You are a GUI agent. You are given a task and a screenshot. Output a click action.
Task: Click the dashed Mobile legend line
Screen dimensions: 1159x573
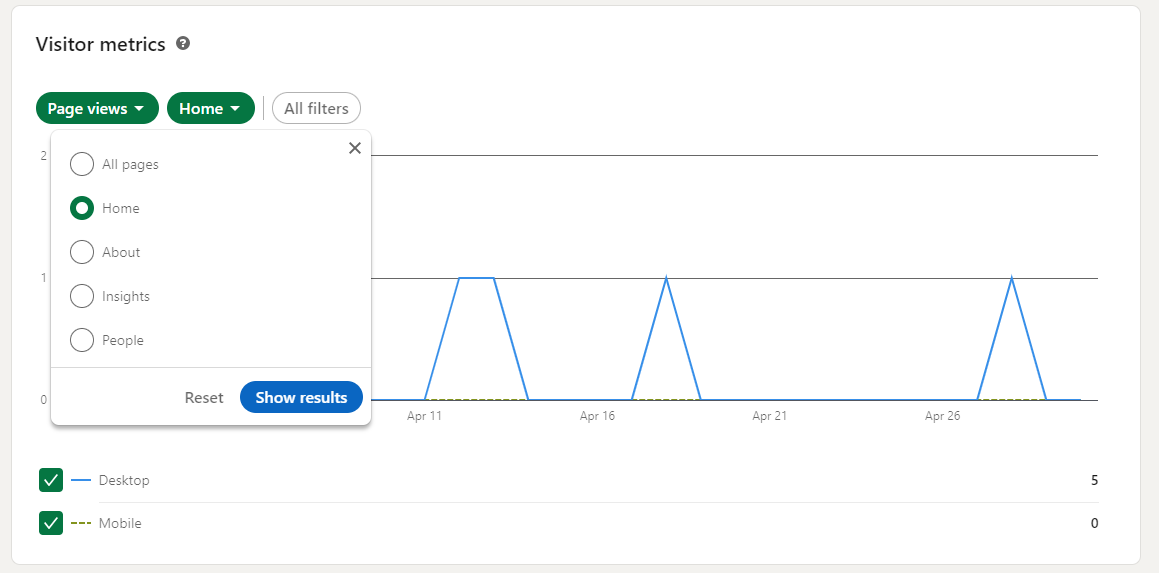81,523
